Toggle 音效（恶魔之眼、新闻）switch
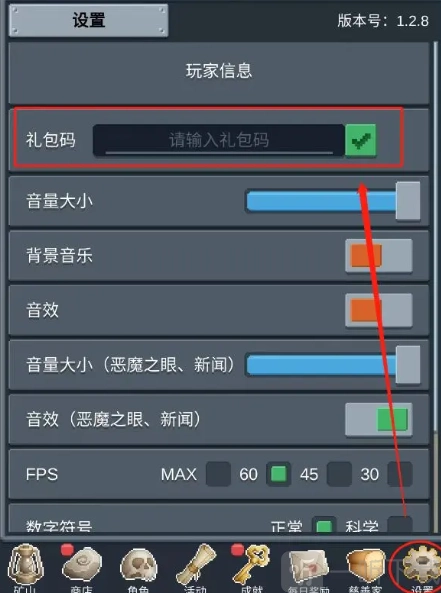441x593 pixels. 379,420
